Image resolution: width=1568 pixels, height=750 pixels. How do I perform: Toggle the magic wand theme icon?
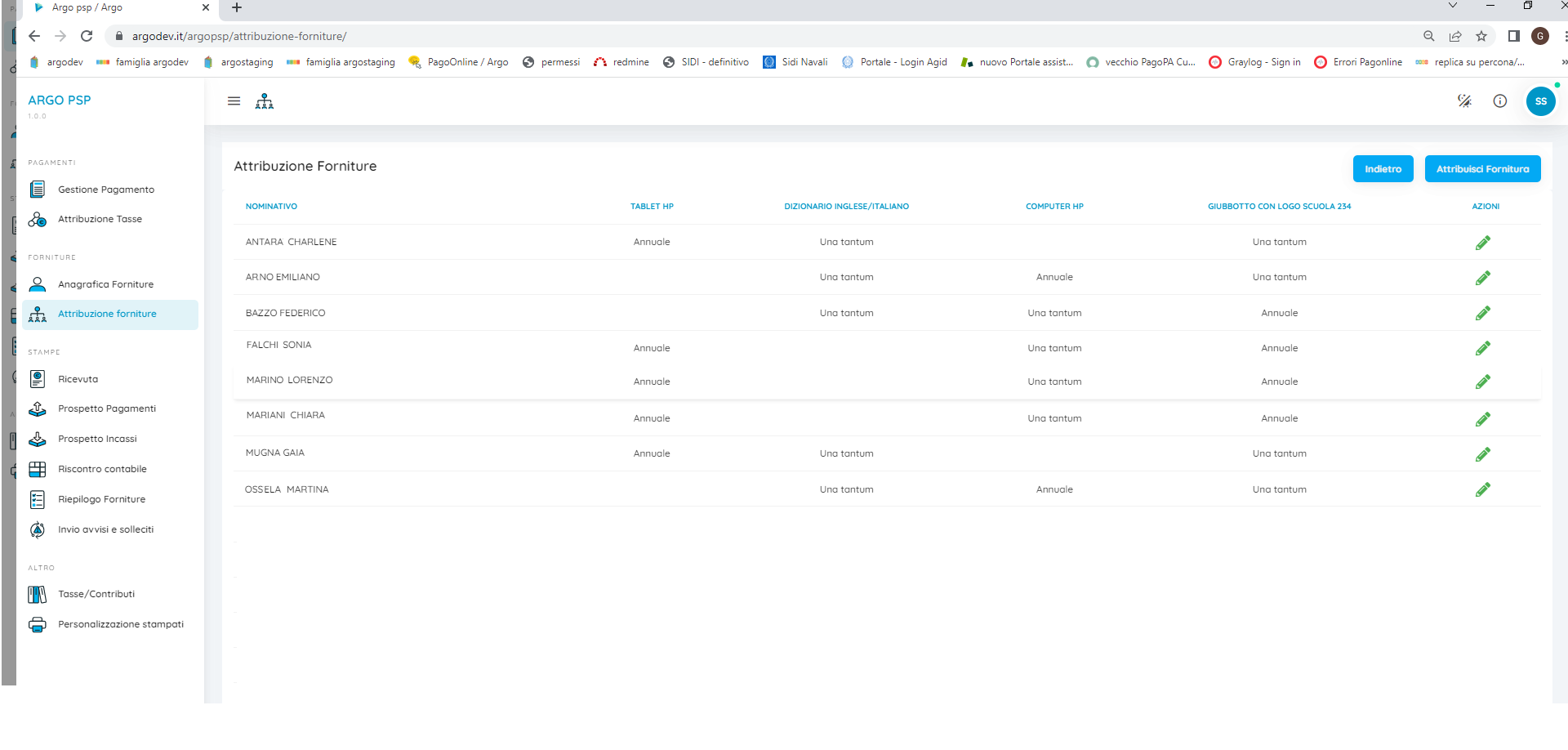coord(1464,101)
